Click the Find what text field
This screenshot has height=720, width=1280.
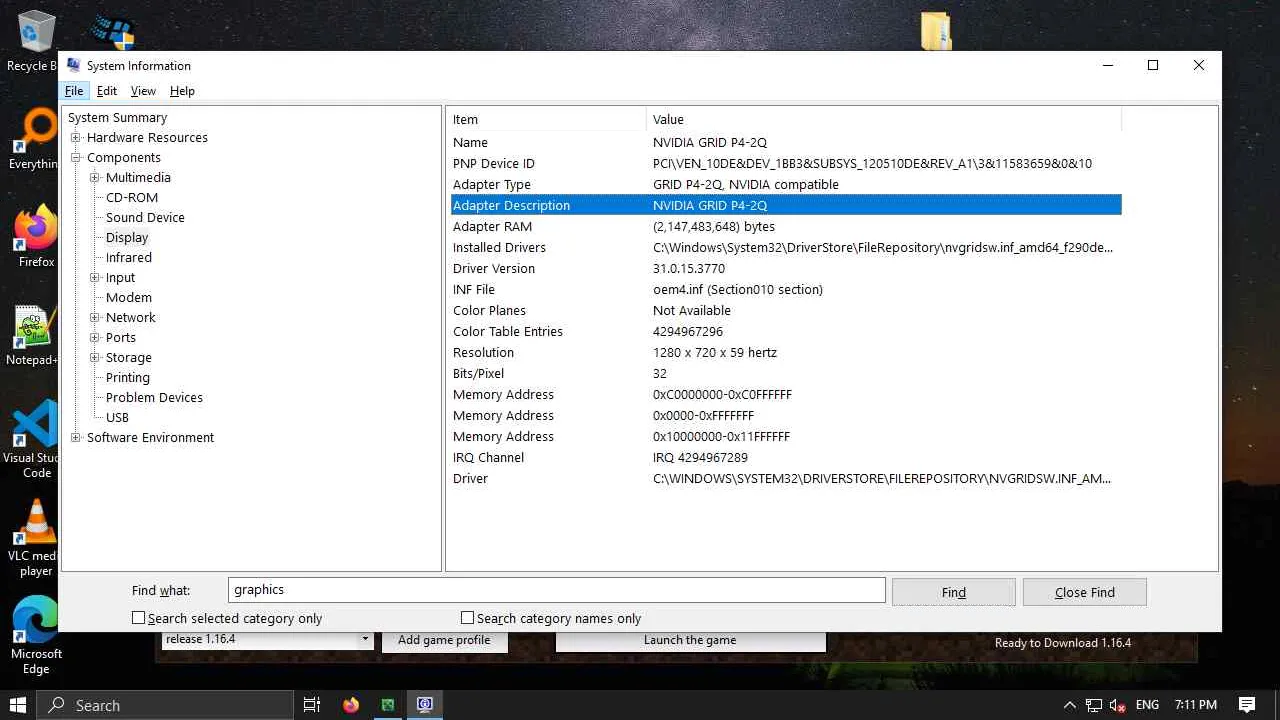point(557,590)
